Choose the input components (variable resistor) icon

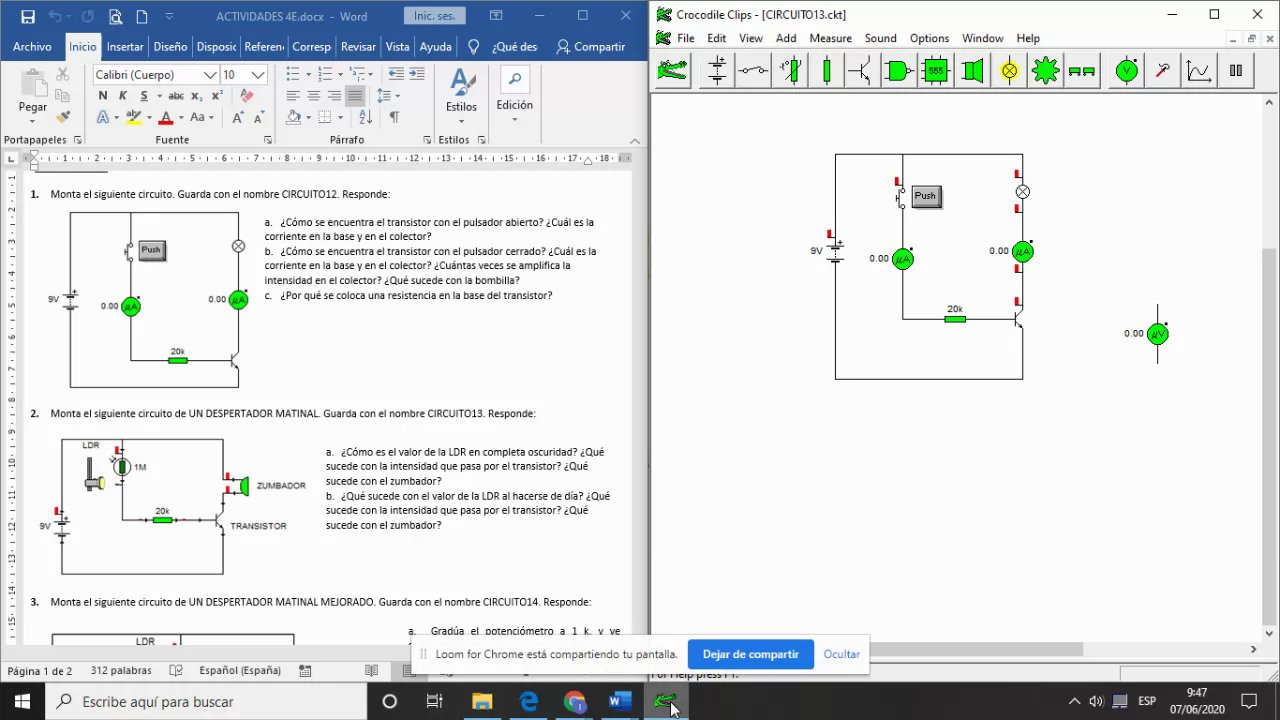coord(790,71)
